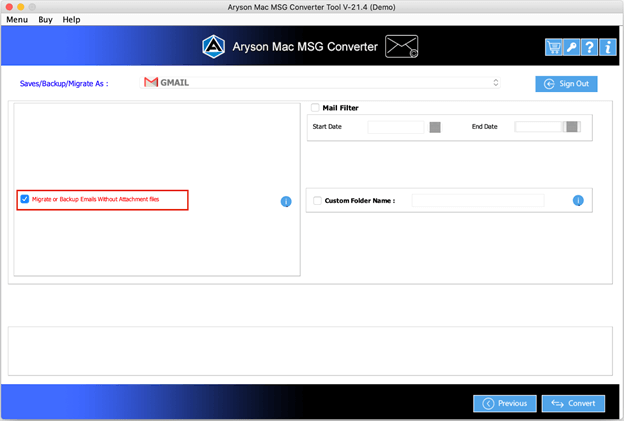Enable the Mail Filter checkbox

(315, 107)
